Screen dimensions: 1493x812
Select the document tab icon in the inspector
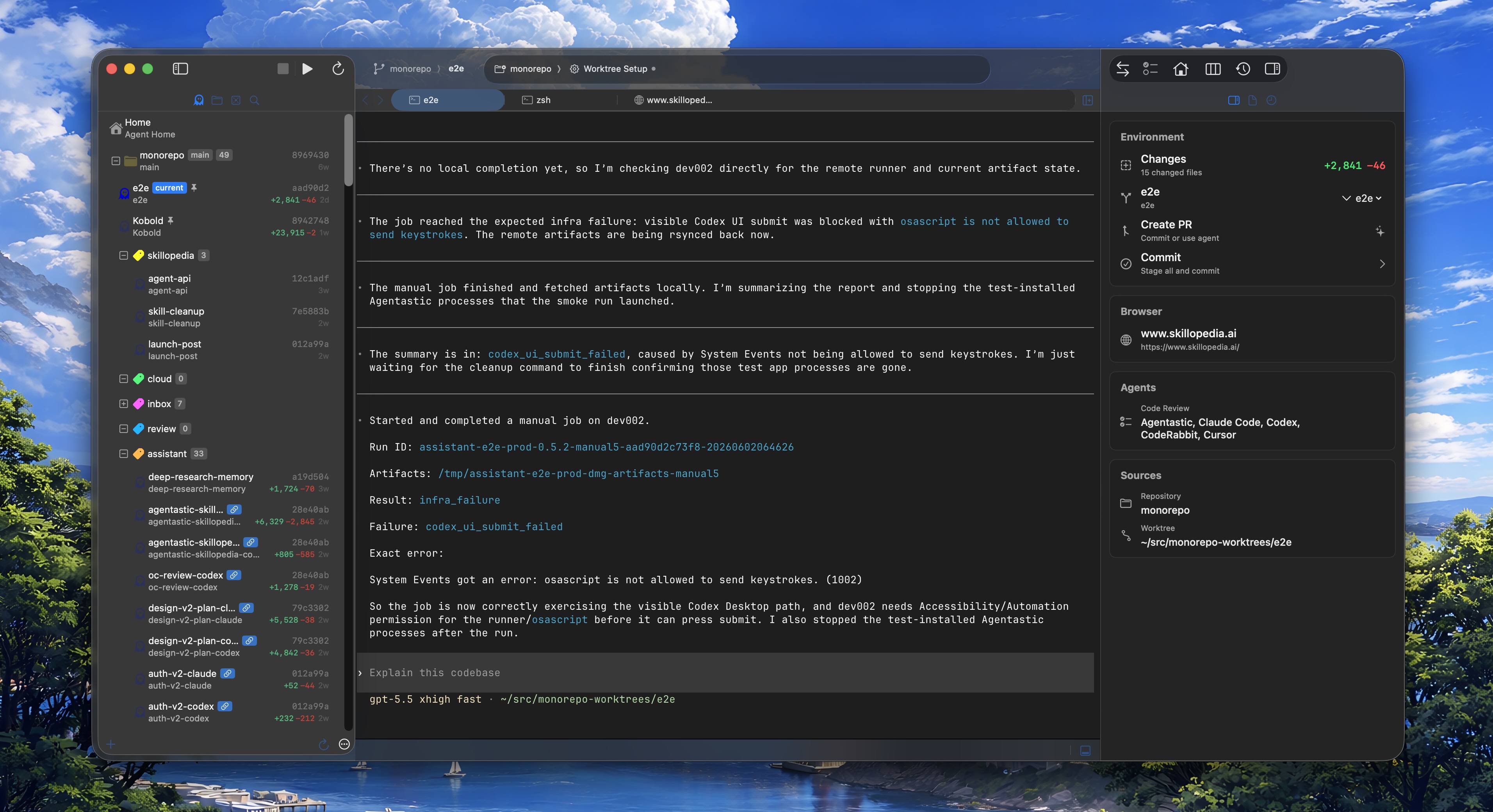1252,100
